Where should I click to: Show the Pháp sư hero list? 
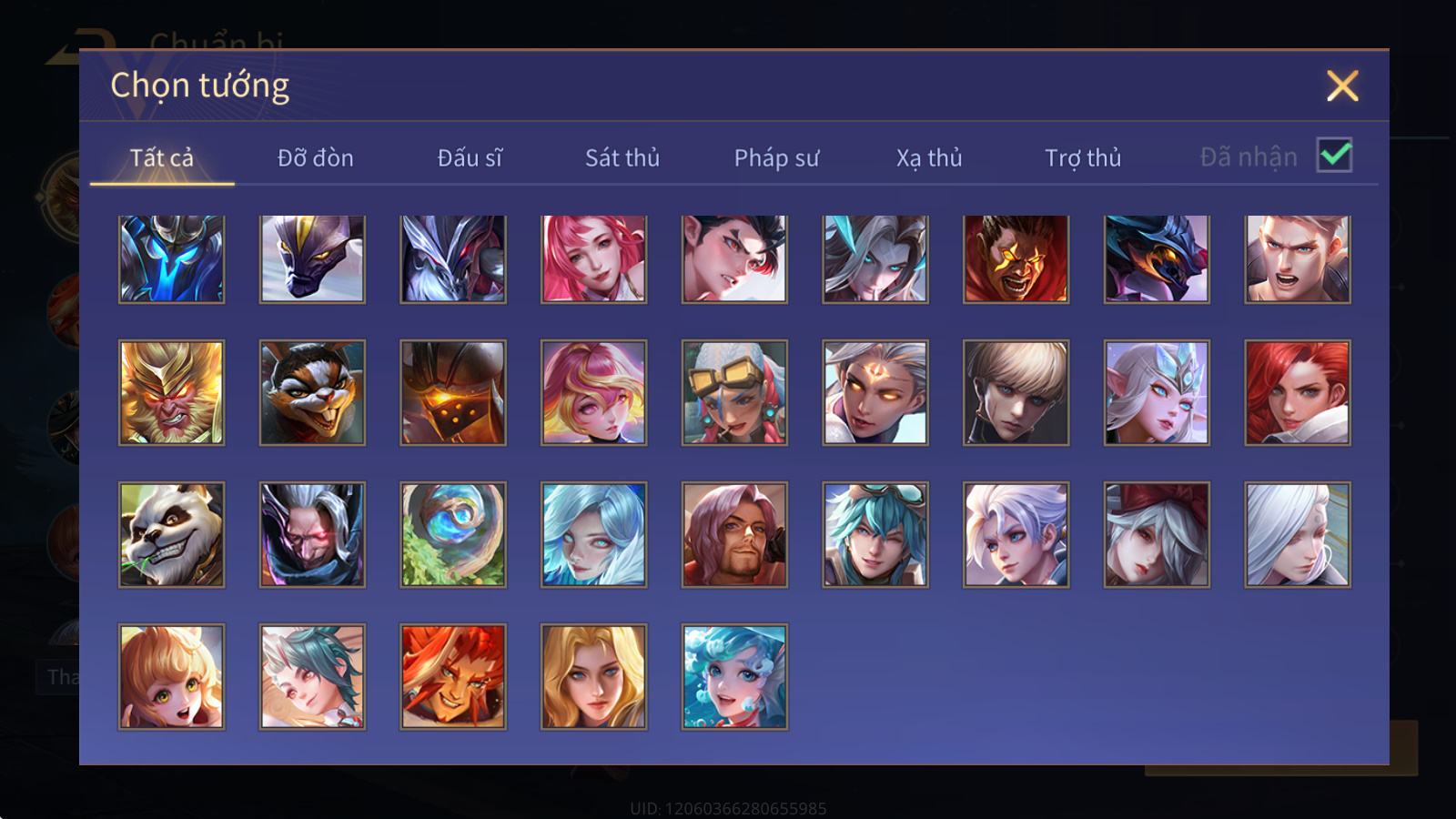point(776,157)
